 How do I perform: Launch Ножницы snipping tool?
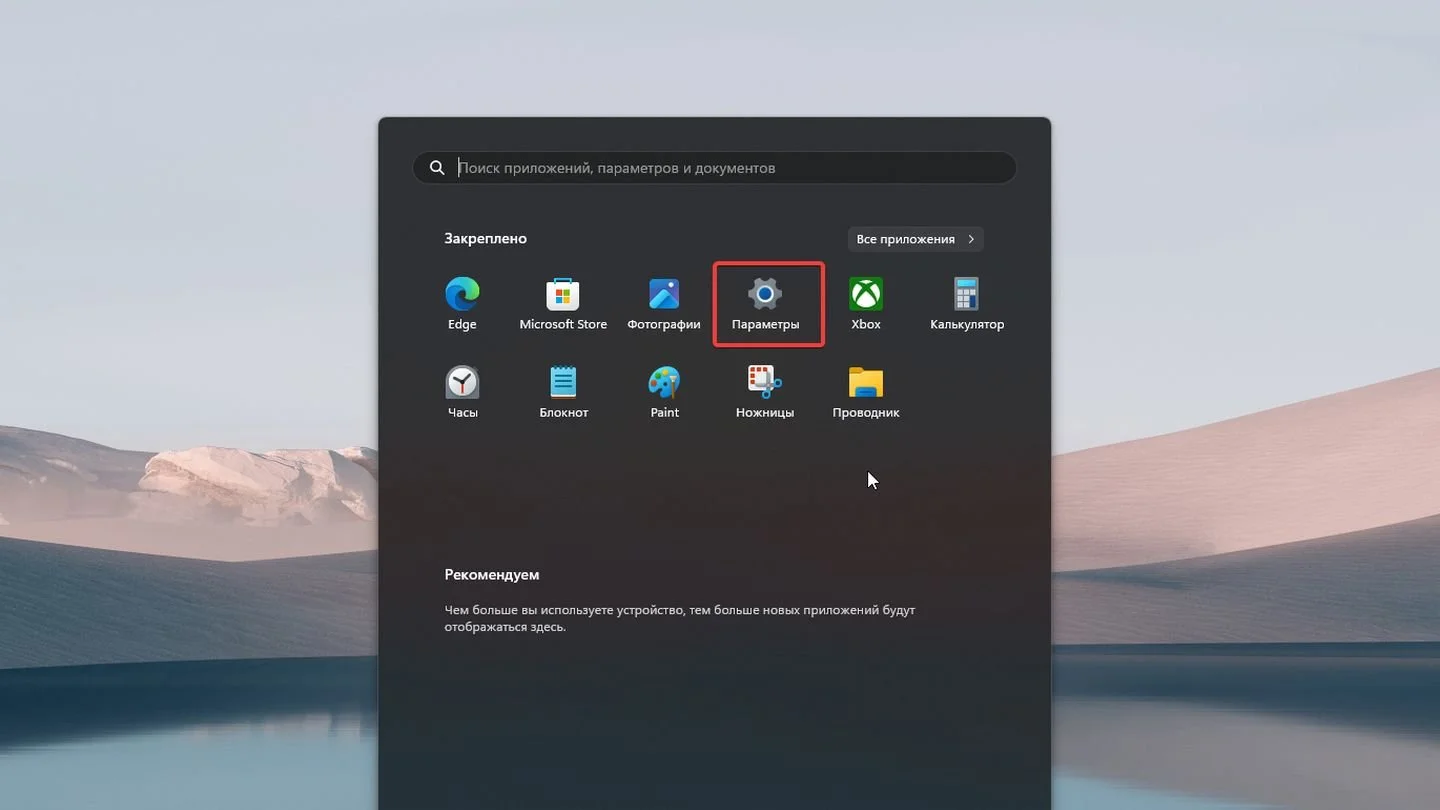tap(765, 392)
